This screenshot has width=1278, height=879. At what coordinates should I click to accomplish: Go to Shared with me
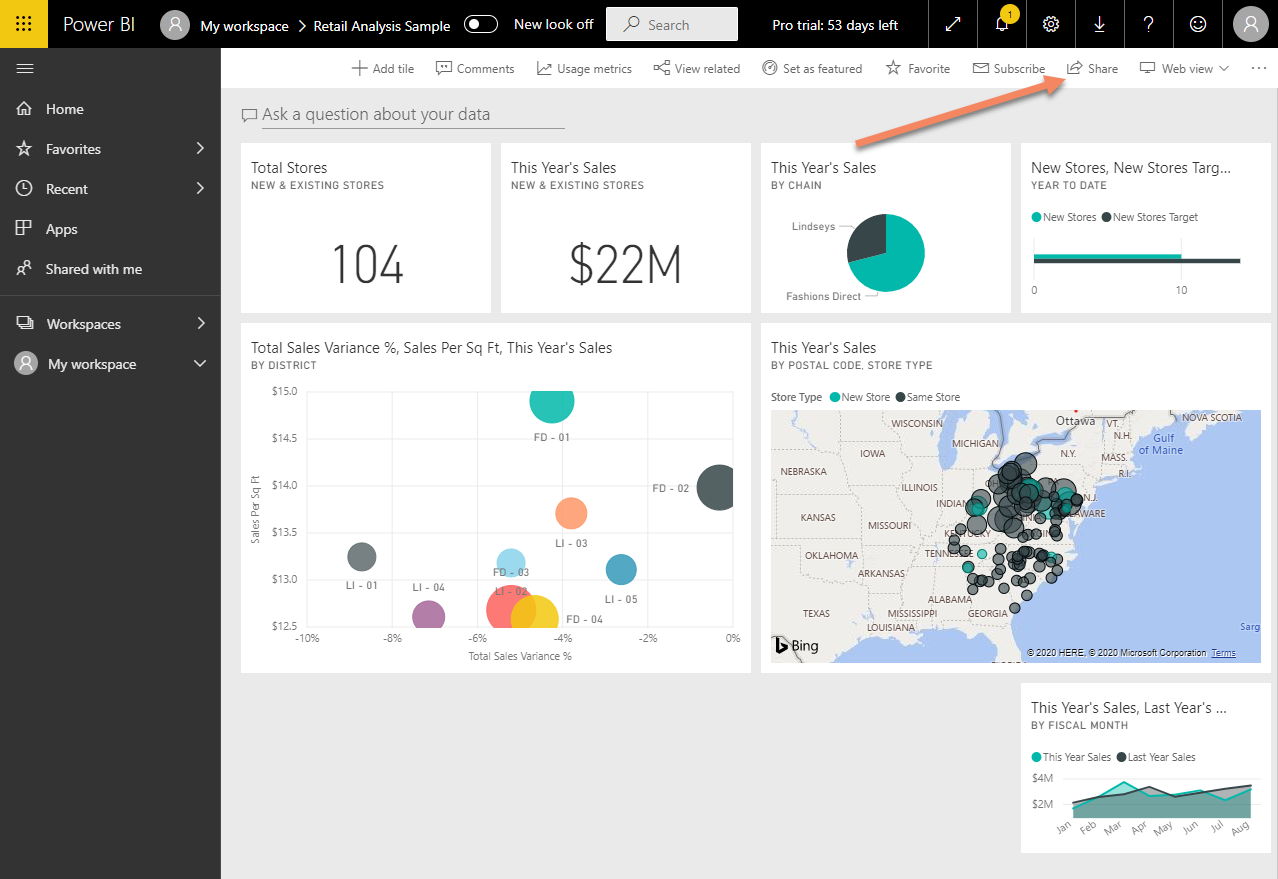pos(95,268)
